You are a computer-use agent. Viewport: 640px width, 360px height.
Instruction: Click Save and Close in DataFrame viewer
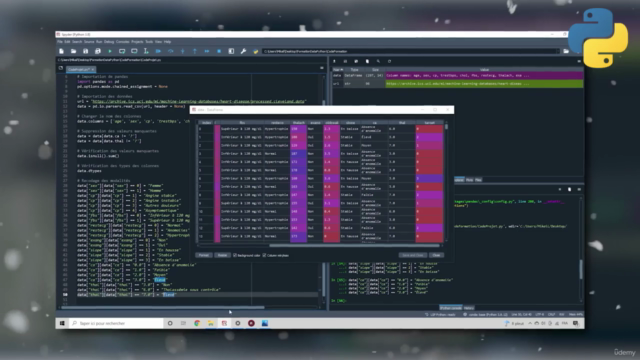(x=413, y=256)
